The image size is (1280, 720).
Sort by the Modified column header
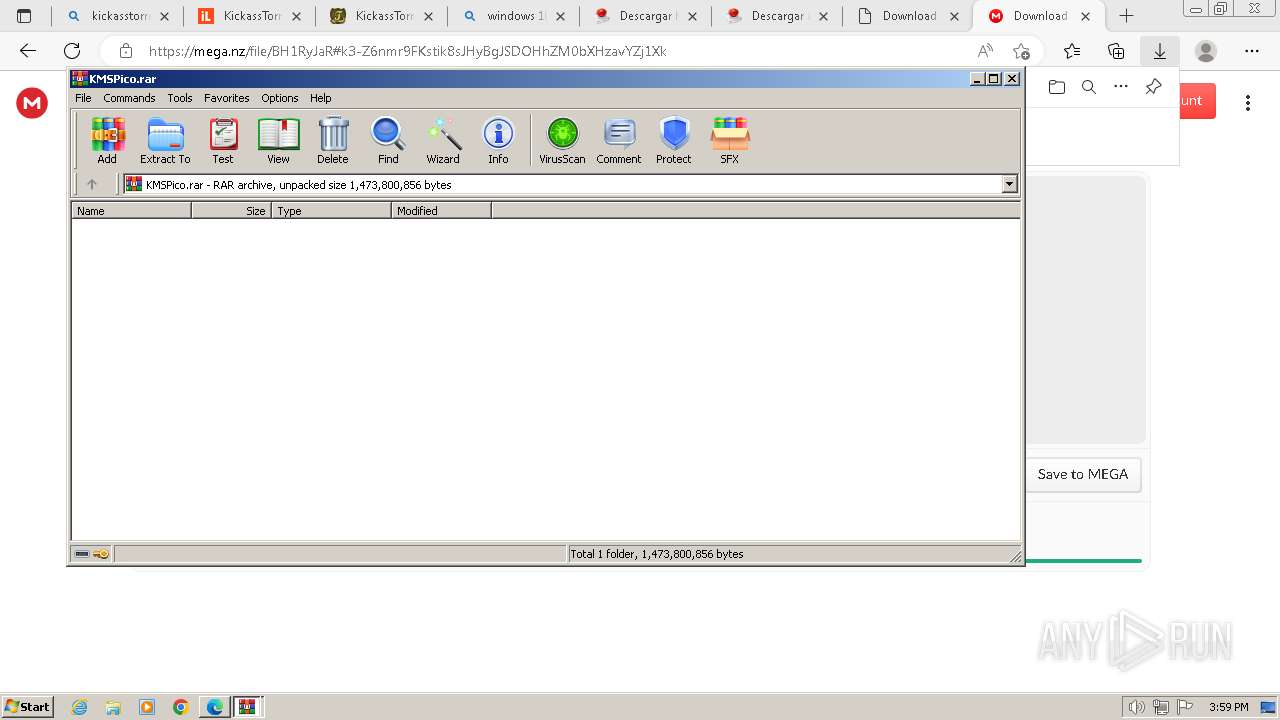pyautogui.click(x=441, y=210)
